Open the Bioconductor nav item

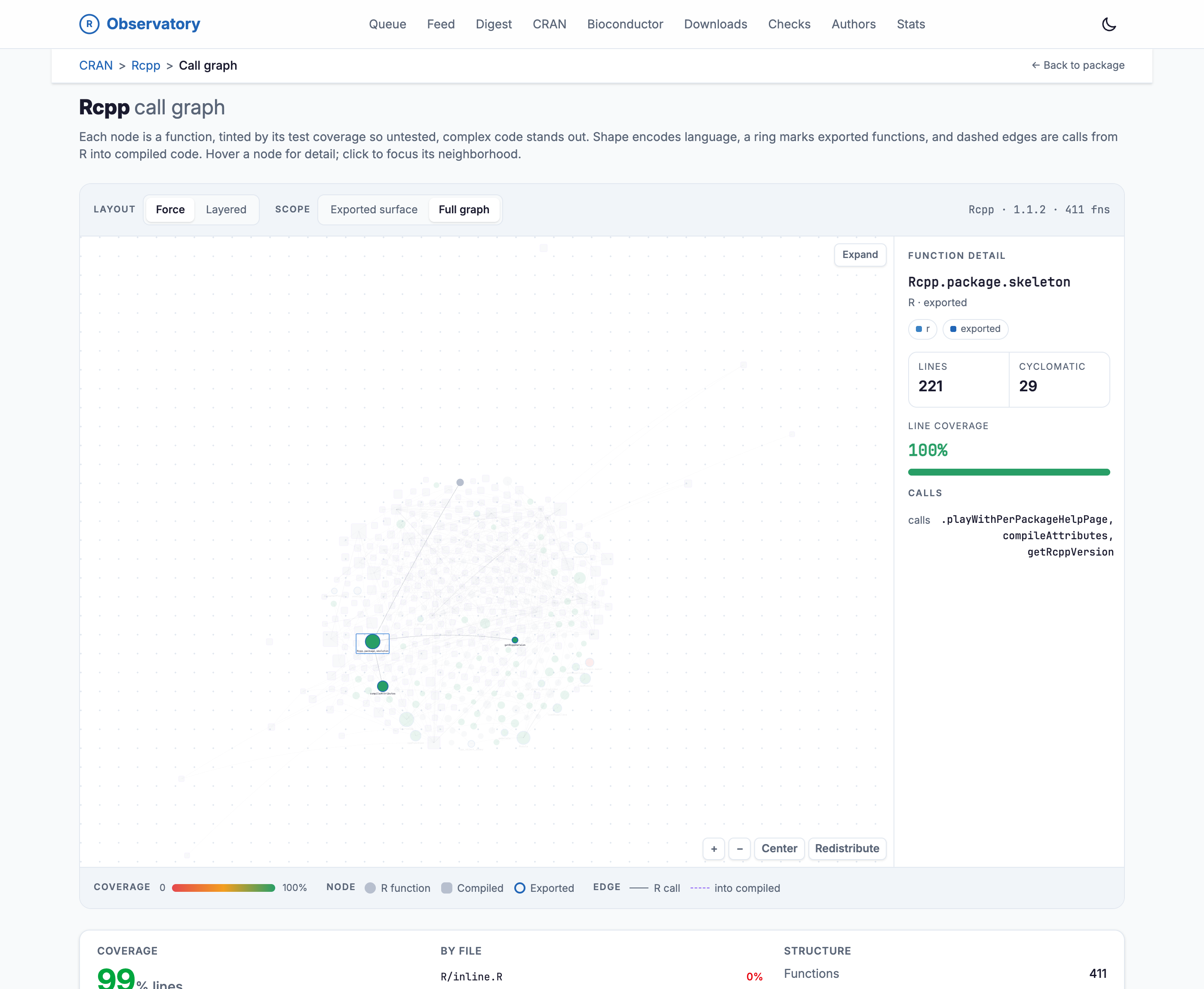[x=625, y=24]
